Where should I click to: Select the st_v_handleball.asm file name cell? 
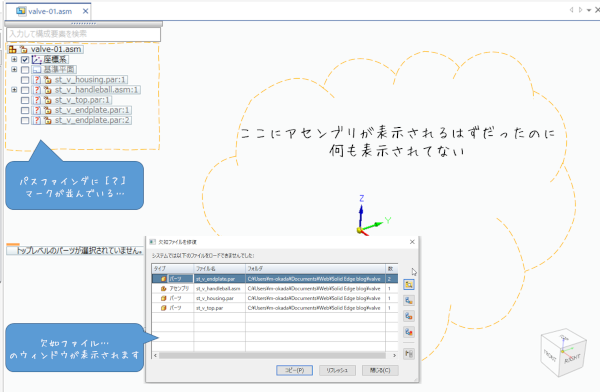(219, 288)
